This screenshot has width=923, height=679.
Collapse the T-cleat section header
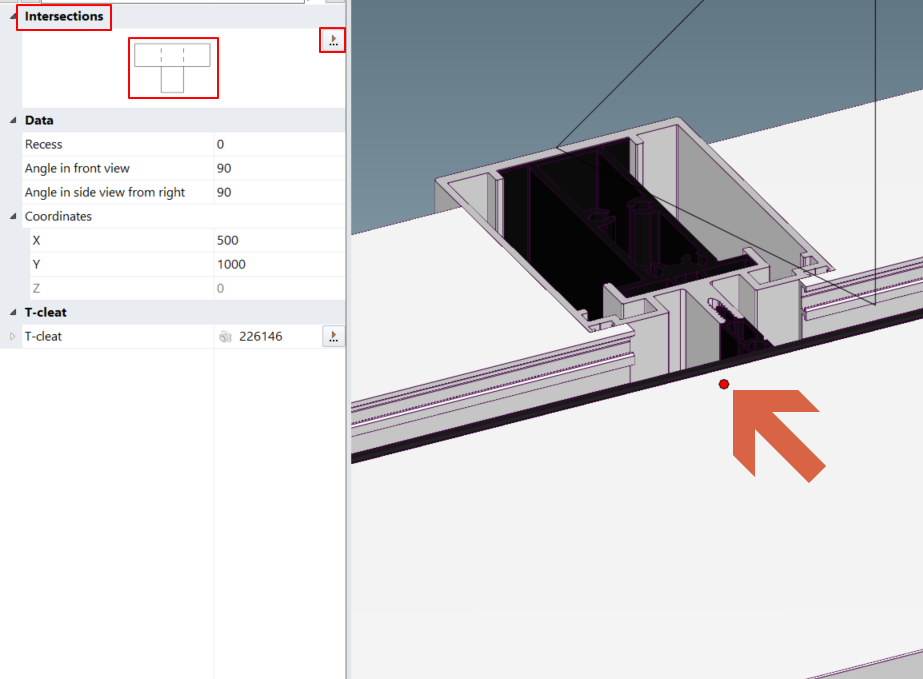pos(13,312)
